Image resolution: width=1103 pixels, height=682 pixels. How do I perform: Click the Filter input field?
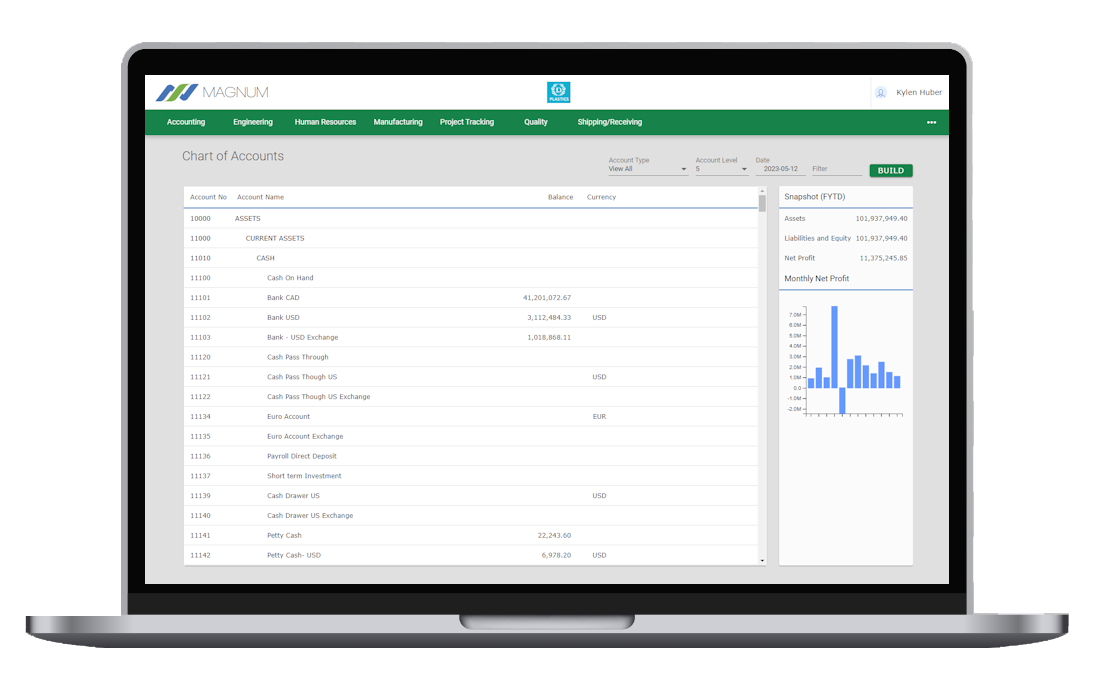pyautogui.click(x=836, y=169)
